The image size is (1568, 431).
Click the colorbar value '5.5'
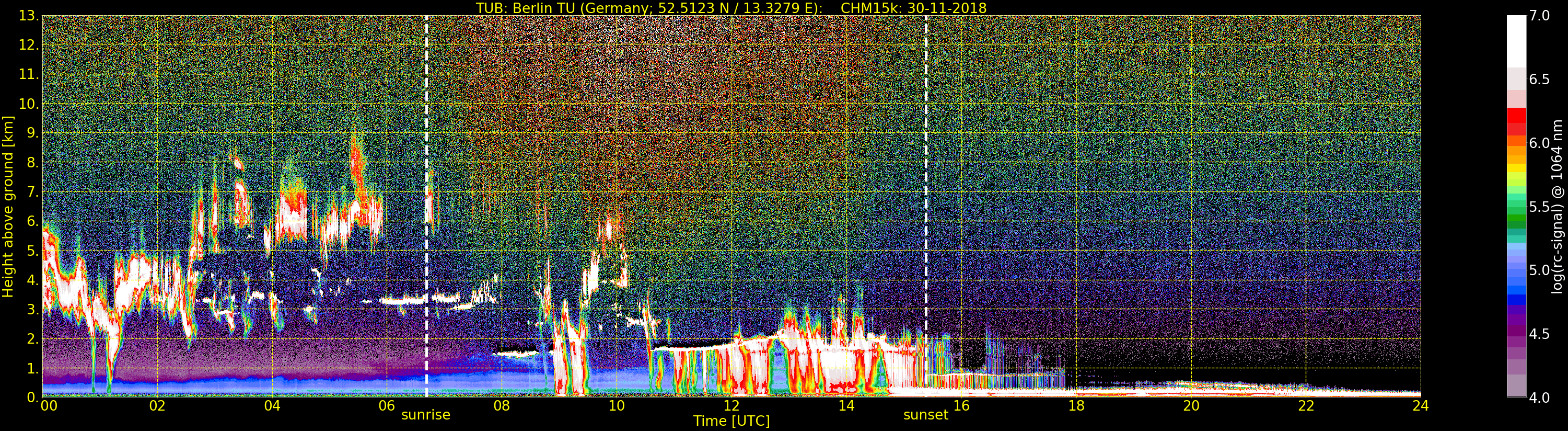[x=1539, y=207]
